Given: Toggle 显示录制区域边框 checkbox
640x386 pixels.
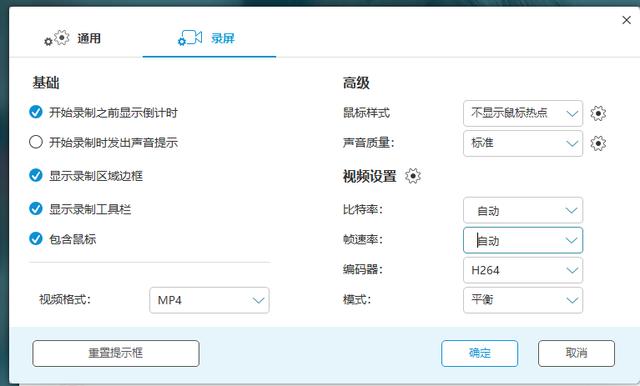Looking at the screenshot, I should (x=36, y=175).
